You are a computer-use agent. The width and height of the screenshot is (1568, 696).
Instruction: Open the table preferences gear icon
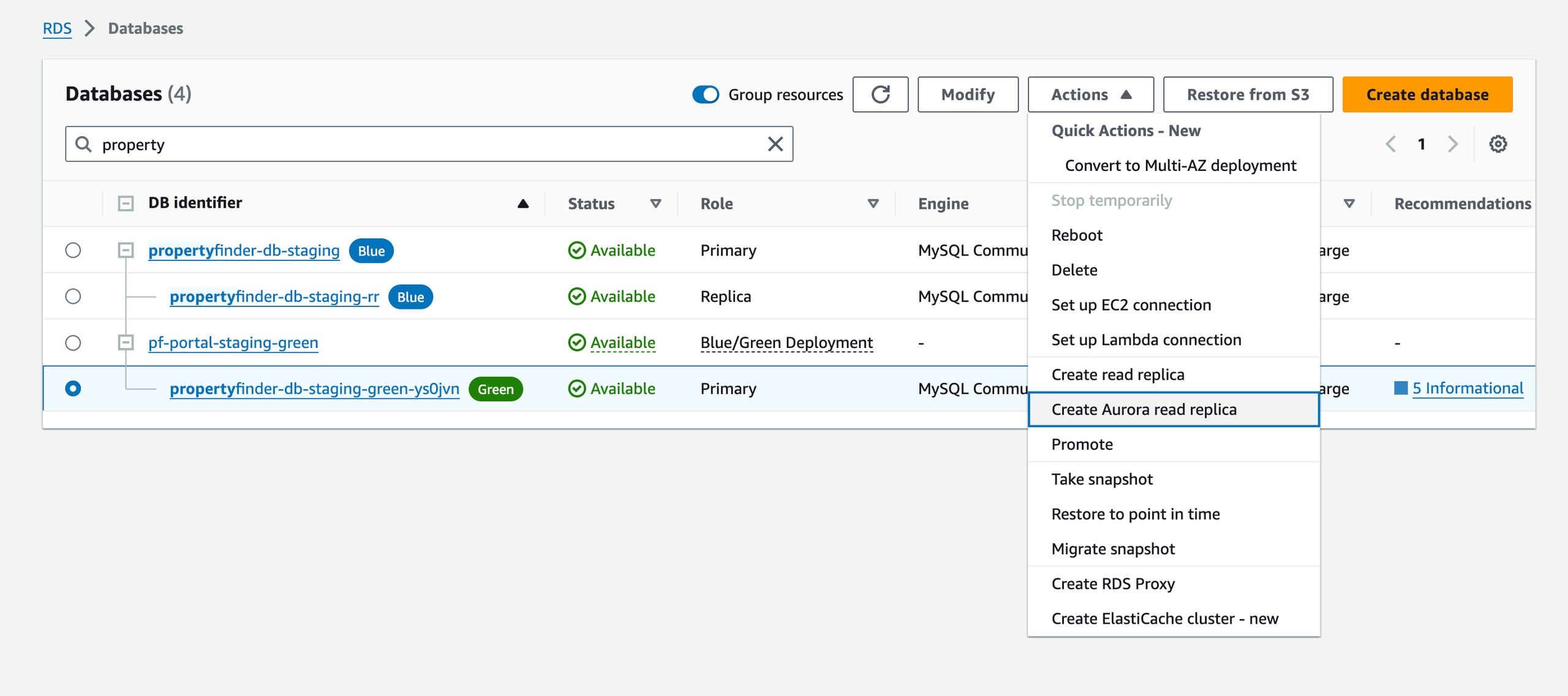coord(1498,144)
